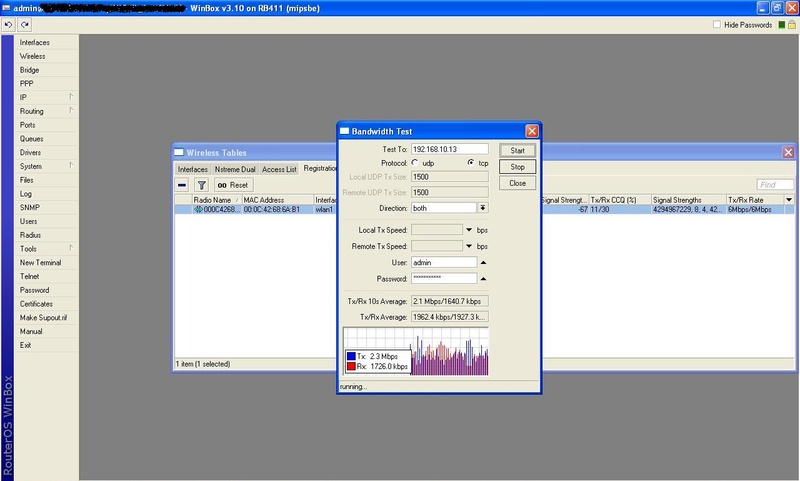Image resolution: width=800 pixels, height=481 pixels.
Task: Sort by the Tx/Rx Rate column header
Action: point(755,200)
